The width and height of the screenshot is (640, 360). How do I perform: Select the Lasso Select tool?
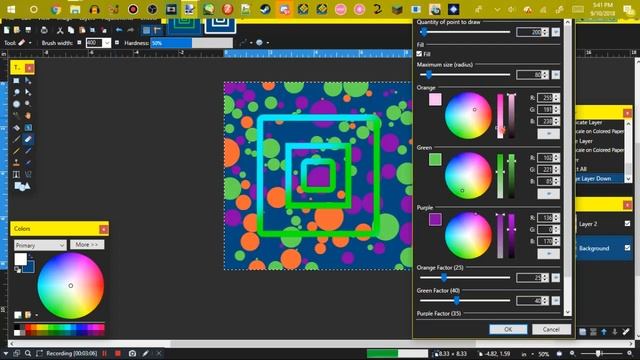(16, 92)
